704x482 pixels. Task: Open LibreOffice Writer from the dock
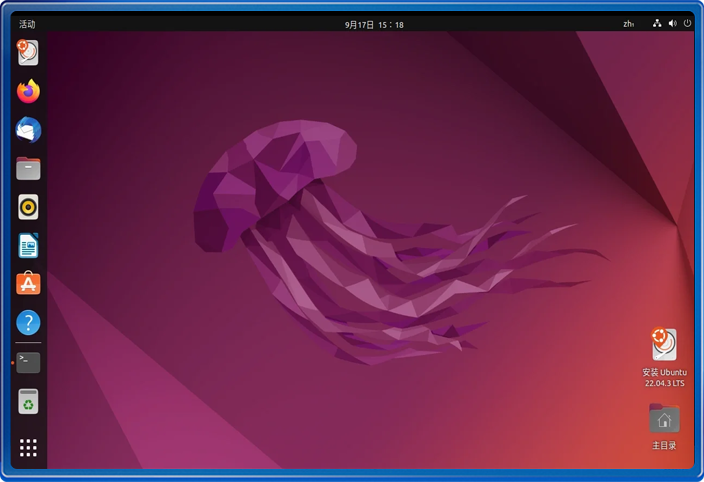click(28, 245)
